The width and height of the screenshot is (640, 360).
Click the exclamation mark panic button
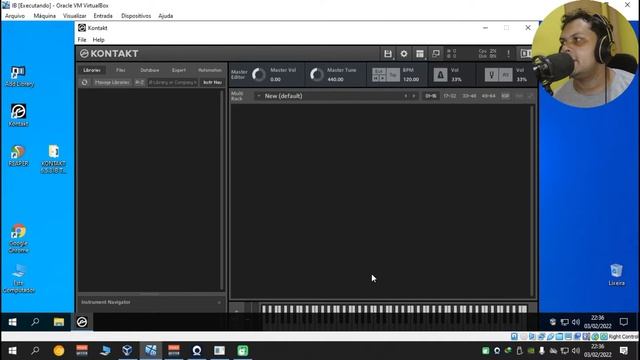508,53
